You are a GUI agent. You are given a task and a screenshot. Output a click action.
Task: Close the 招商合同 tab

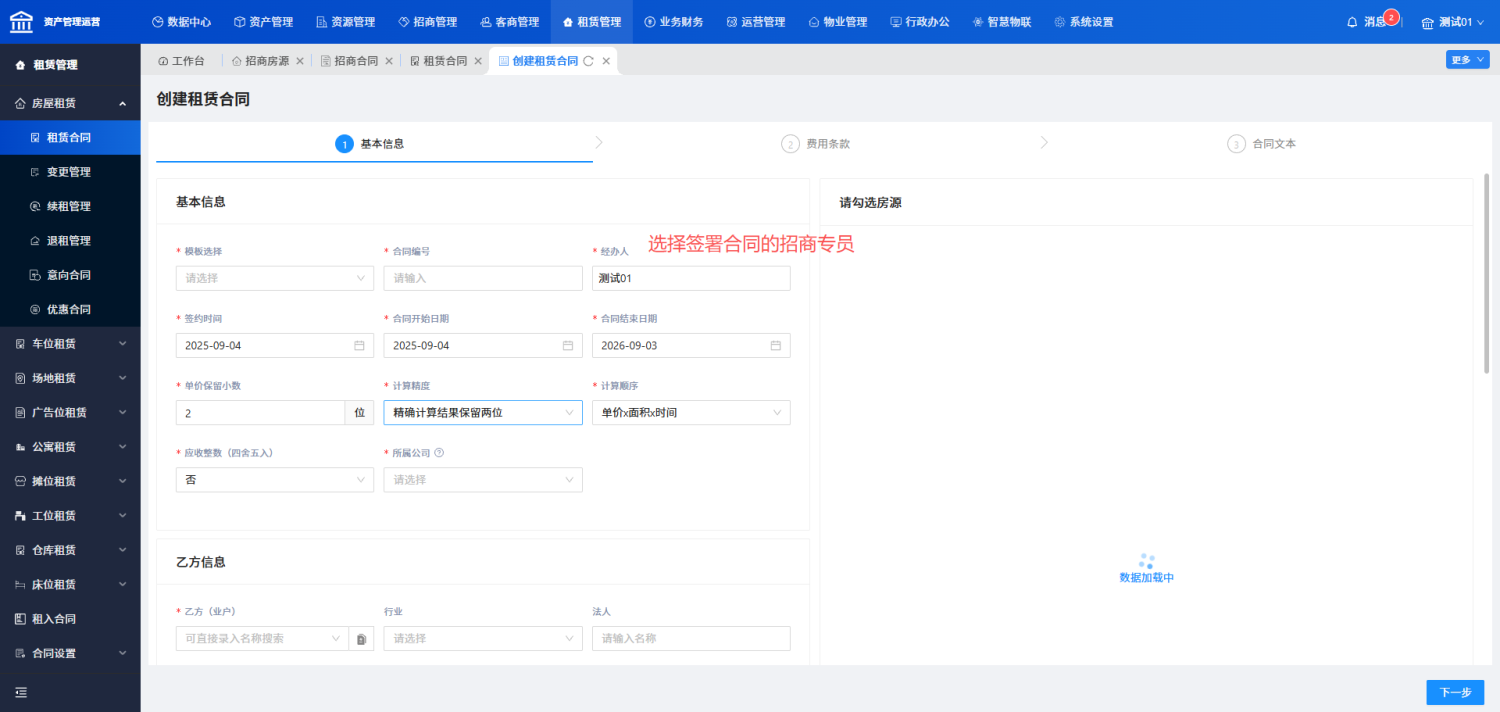coord(389,61)
